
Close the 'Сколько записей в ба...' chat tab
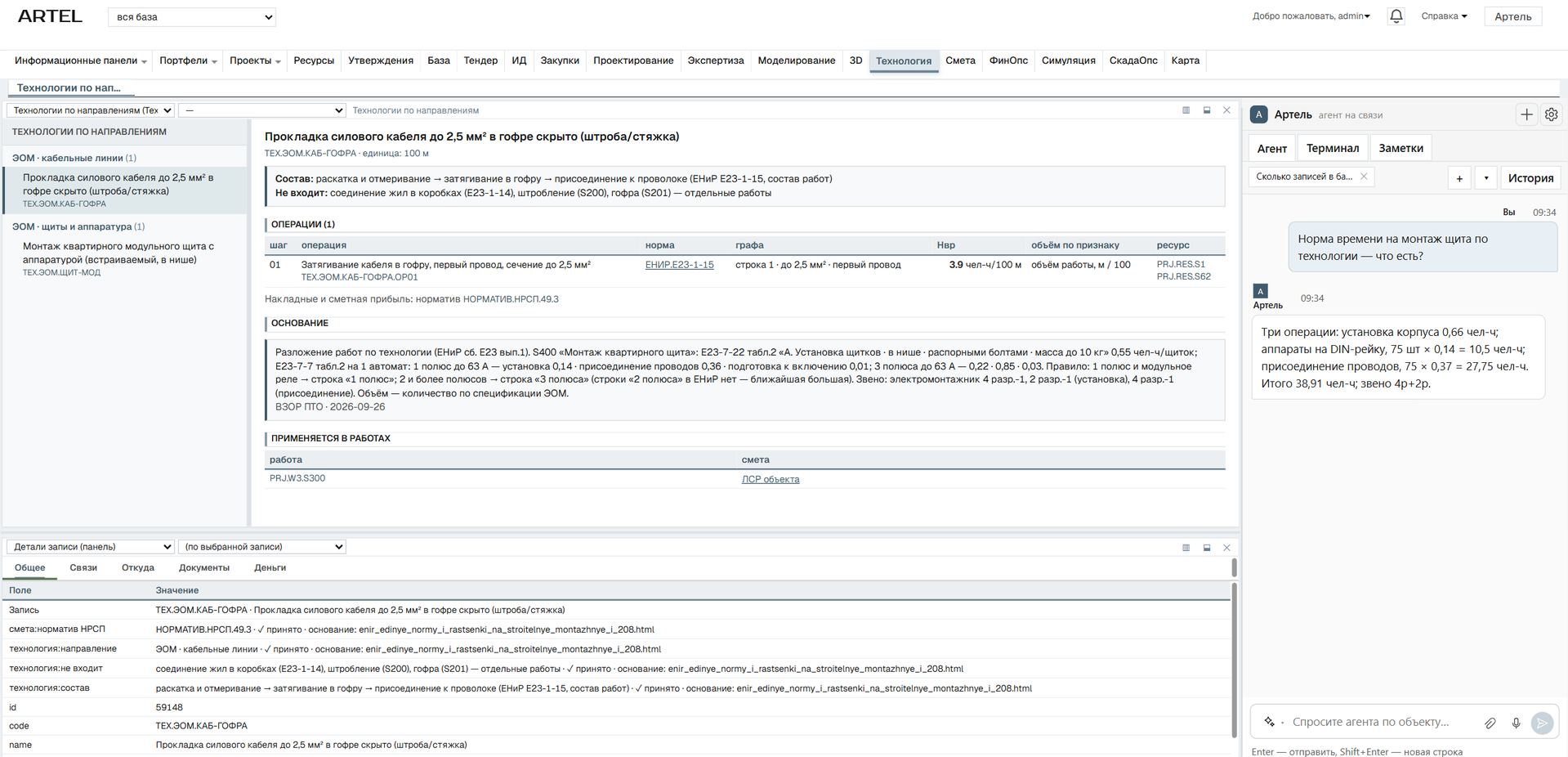click(1364, 177)
